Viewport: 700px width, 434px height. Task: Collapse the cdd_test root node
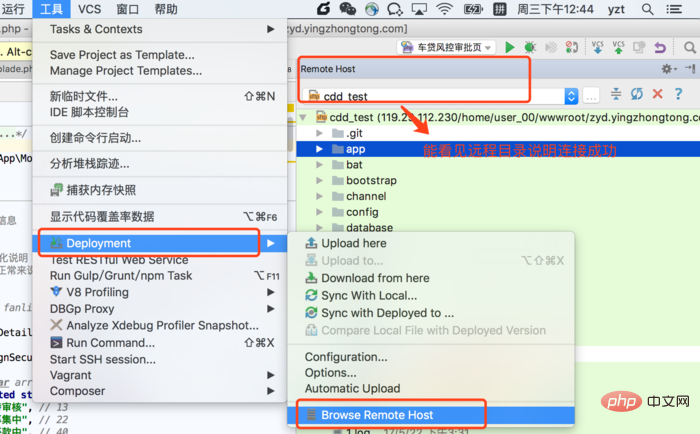(303, 117)
